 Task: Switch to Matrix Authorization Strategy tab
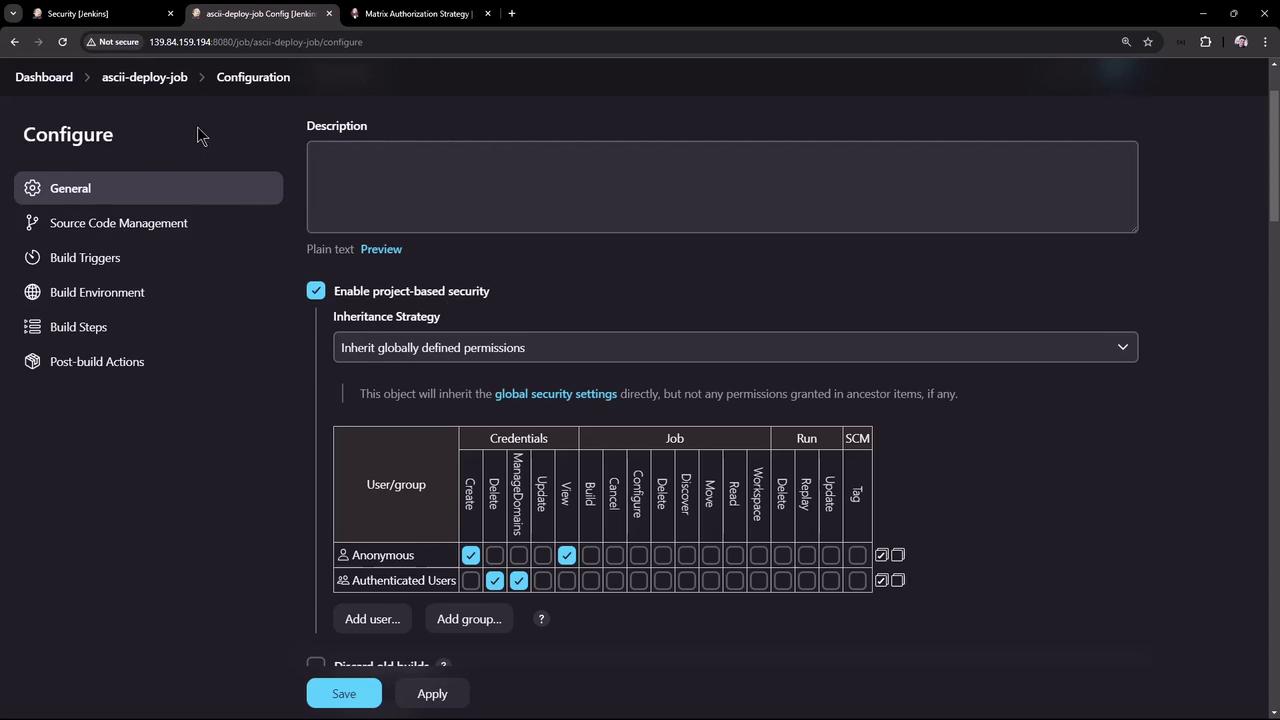420,14
